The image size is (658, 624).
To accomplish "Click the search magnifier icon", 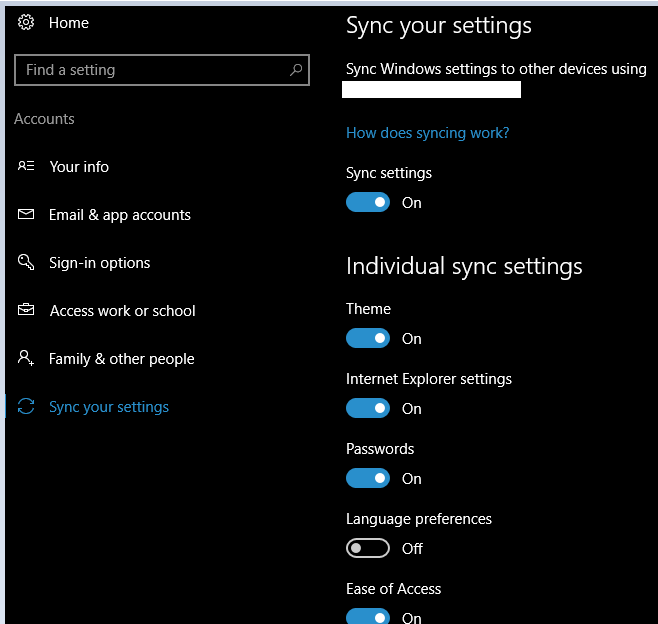I will [296, 70].
